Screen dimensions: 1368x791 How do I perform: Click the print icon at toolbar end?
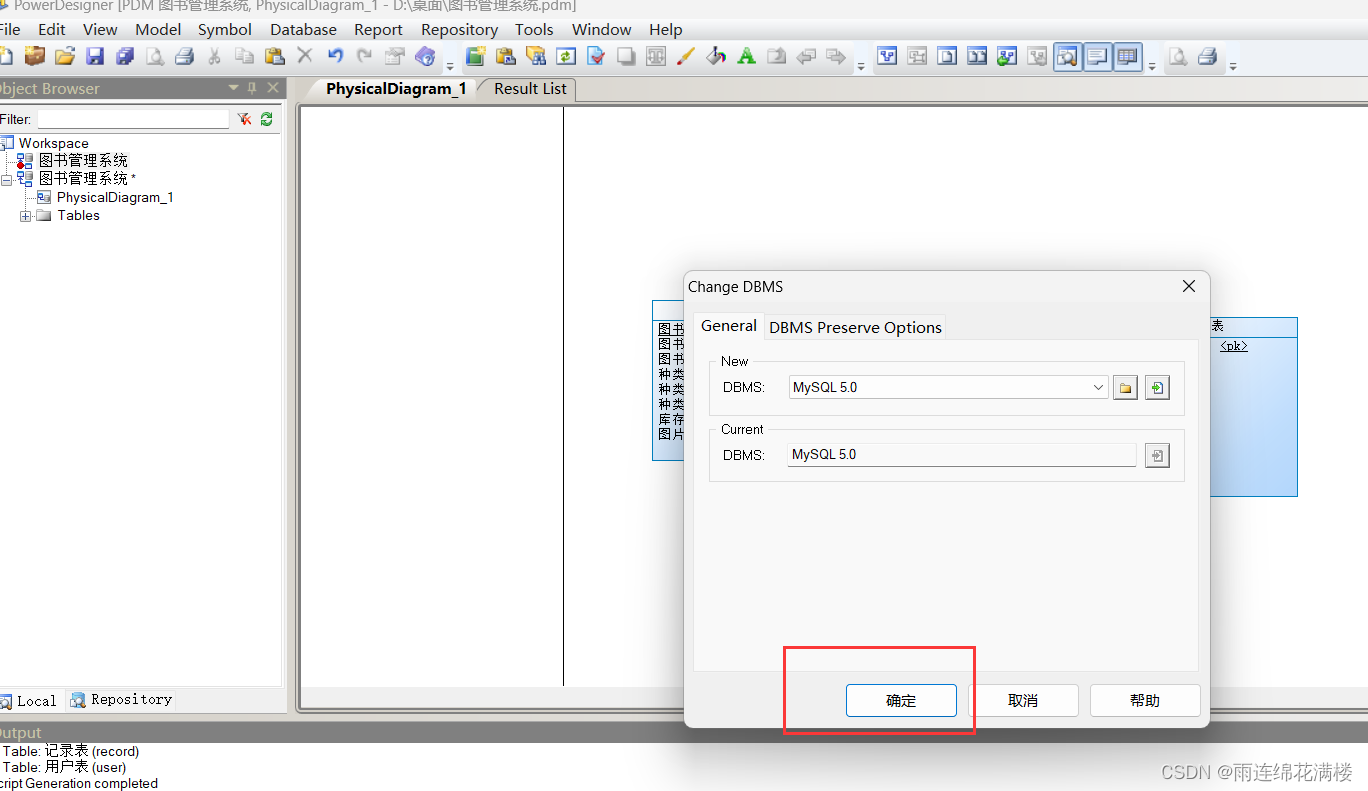[x=1208, y=56]
